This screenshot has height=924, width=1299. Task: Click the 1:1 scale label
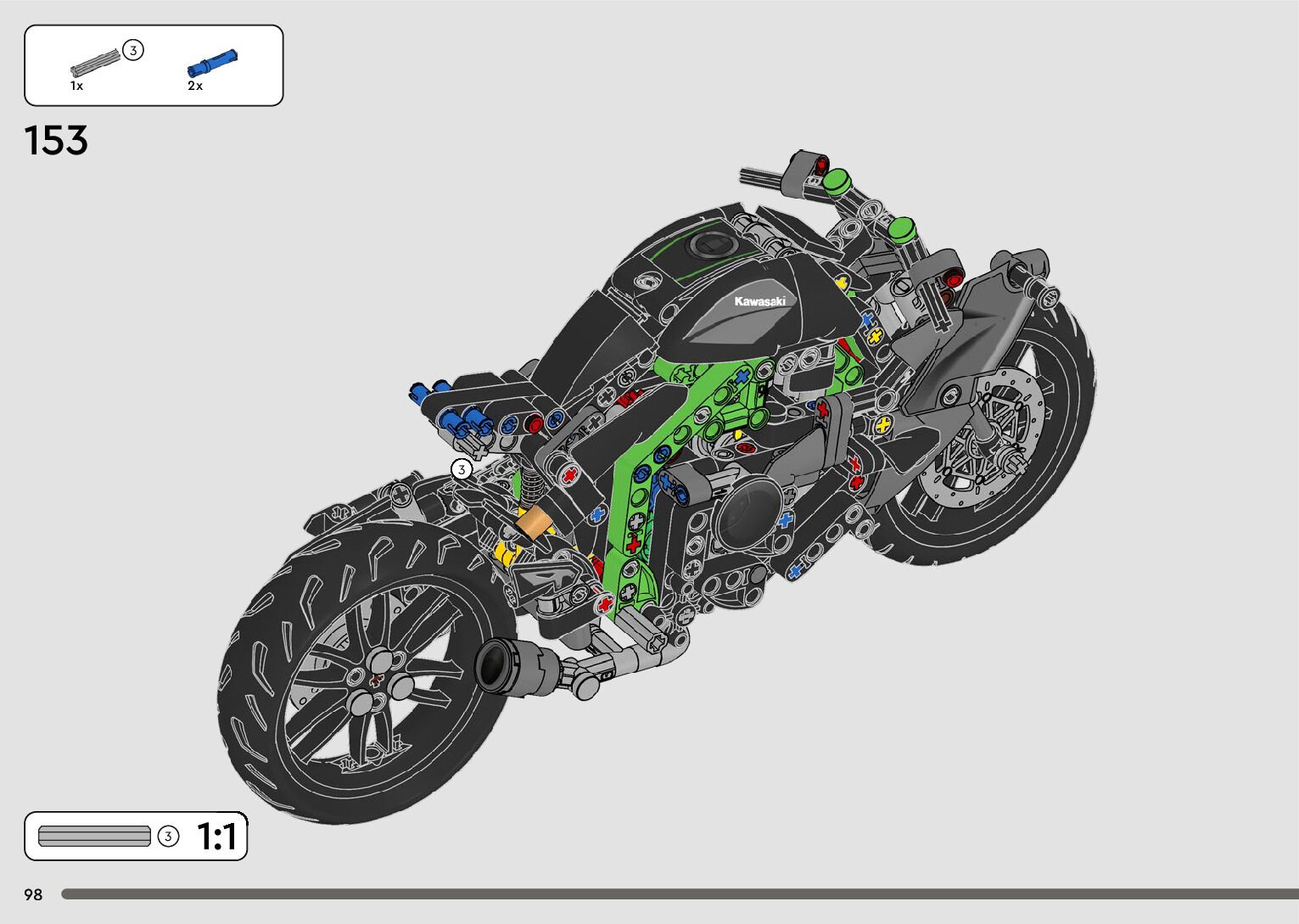coord(216,837)
